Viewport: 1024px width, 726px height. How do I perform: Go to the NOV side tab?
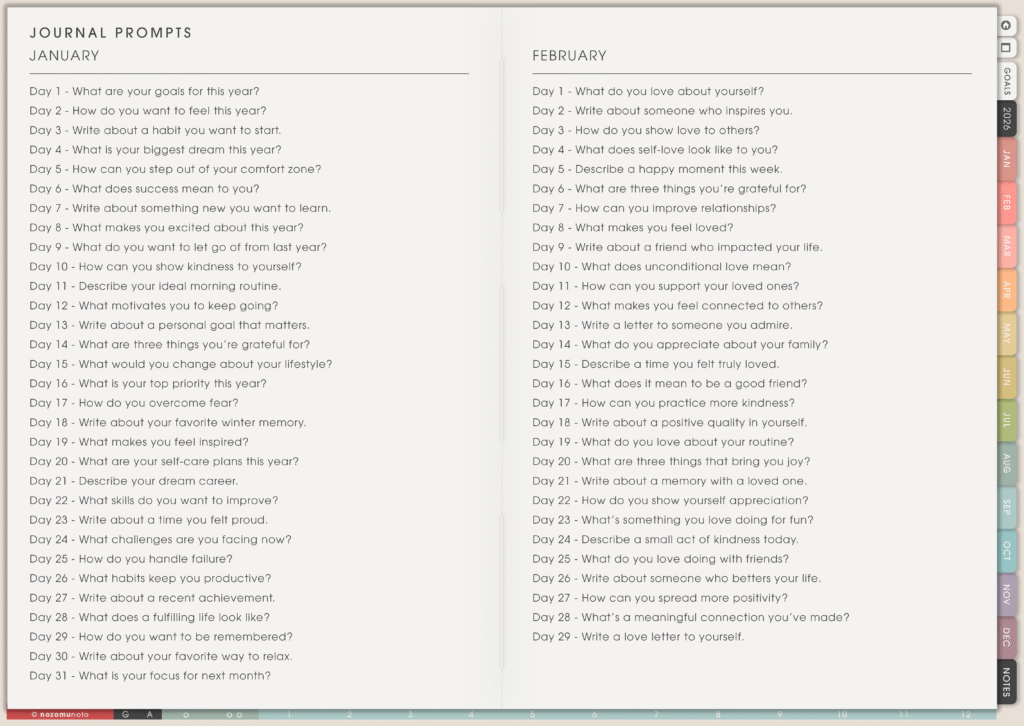pyautogui.click(x=1006, y=594)
